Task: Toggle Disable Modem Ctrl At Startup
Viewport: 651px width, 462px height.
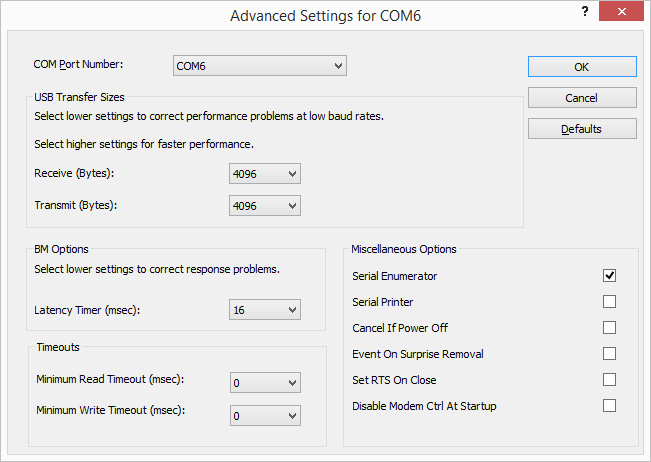Action: pos(609,406)
